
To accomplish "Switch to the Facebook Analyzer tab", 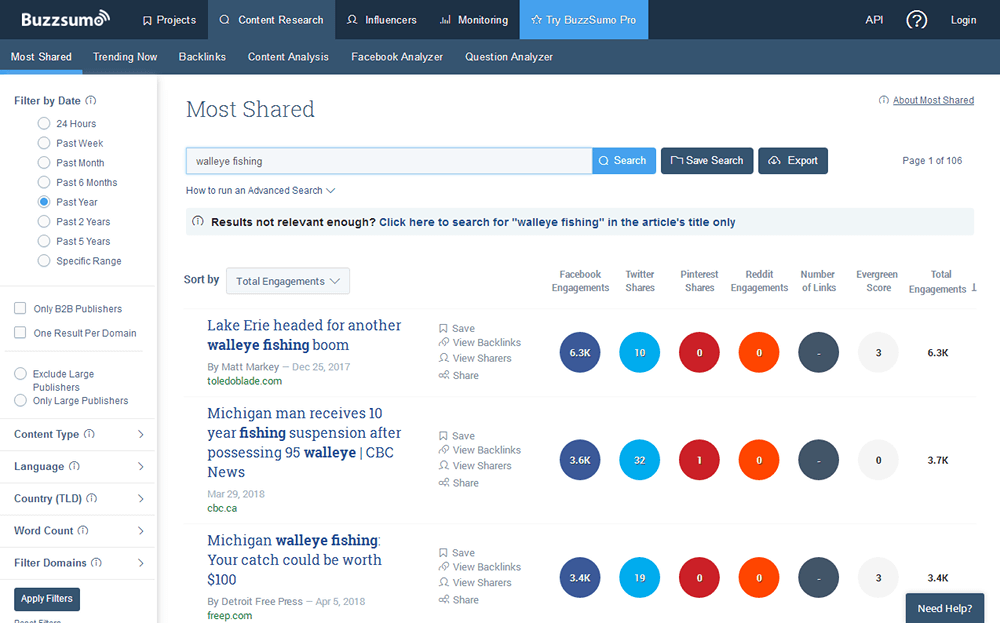I will point(397,57).
